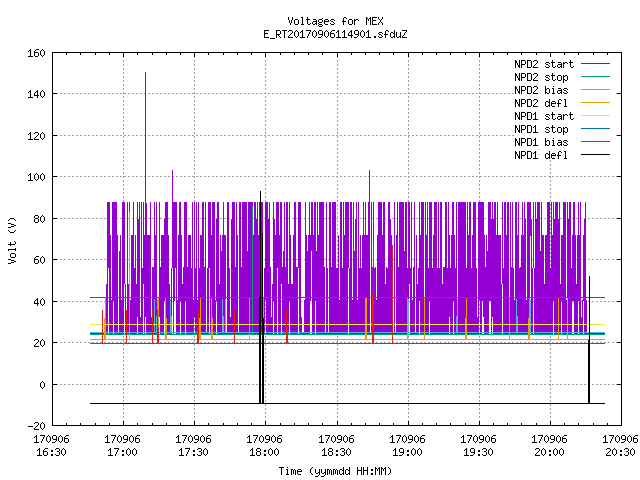Viewport: 640px width, 480px height.
Task: Click the 160 y-axis tick label
Action: tap(36, 53)
